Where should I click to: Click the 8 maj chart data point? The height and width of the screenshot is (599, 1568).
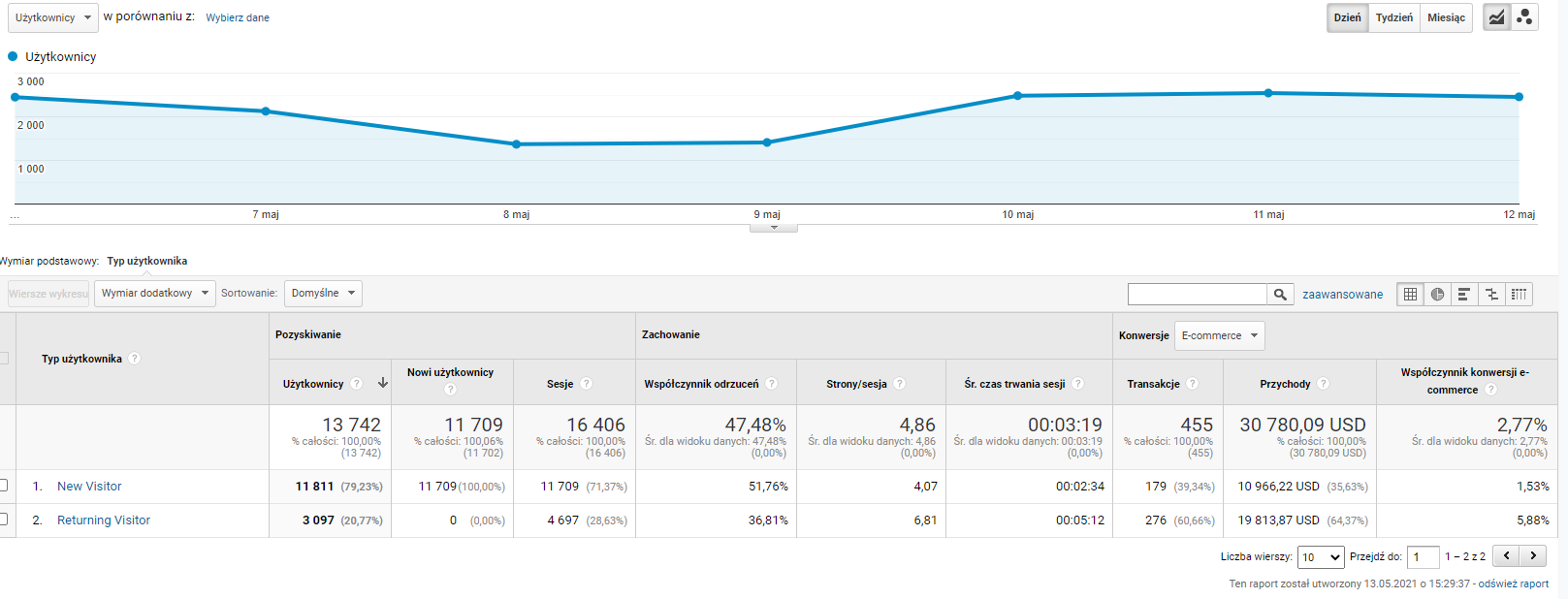click(x=516, y=144)
